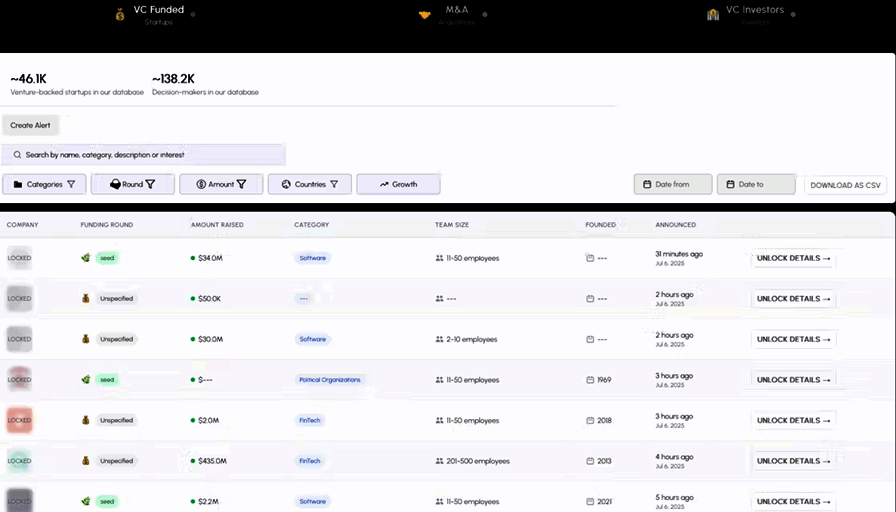This screenshot has height=512, width=896.
Task: Click the bank building icon beside VC Investors
Action: coord(713,15)
